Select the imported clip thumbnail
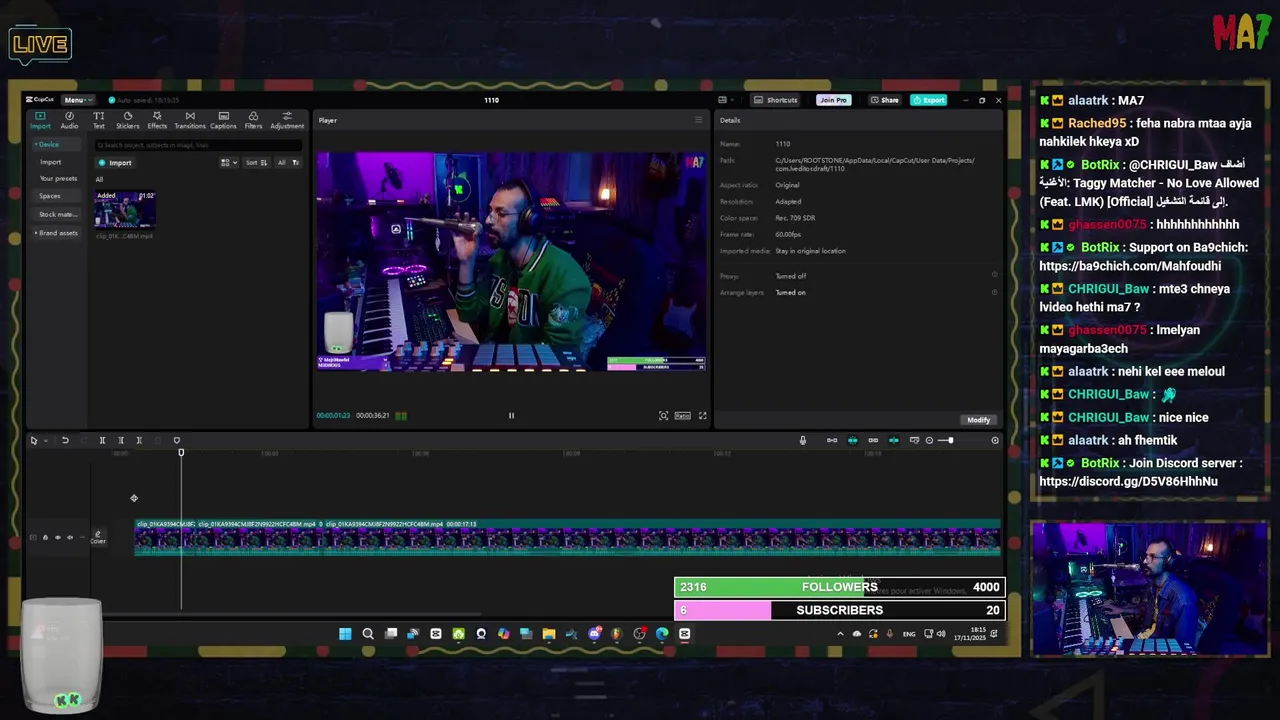The height and width of the screenshot is (720, 1280). click(x=125, y=211)
